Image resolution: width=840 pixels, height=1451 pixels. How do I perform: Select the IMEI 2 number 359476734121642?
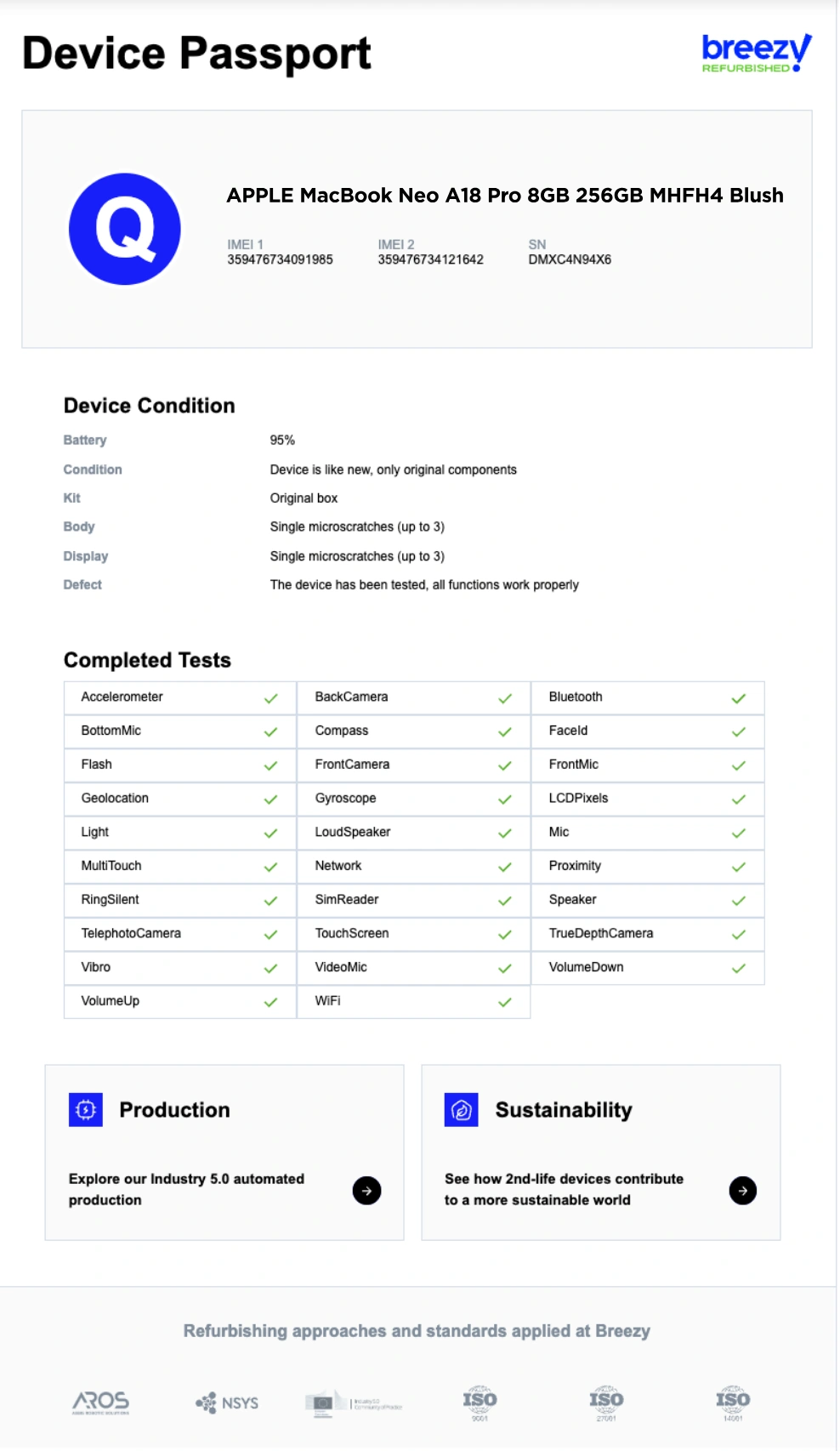430,259
